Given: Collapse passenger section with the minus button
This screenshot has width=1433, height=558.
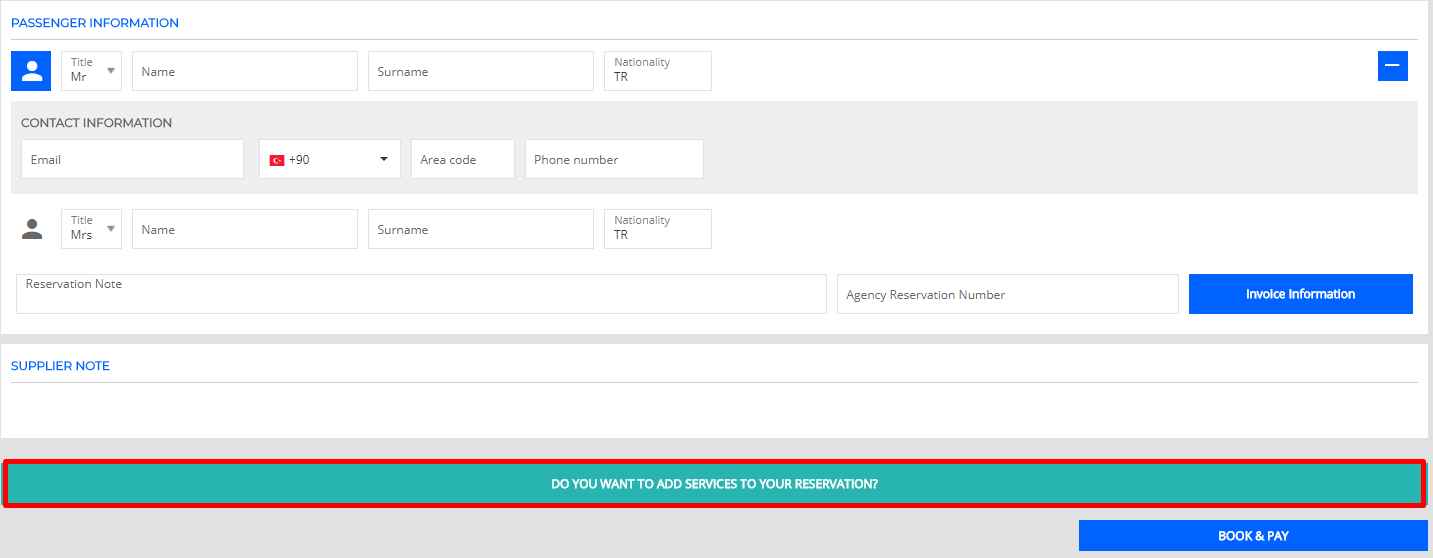Looking at the screenshot, I should point(1392,66).
